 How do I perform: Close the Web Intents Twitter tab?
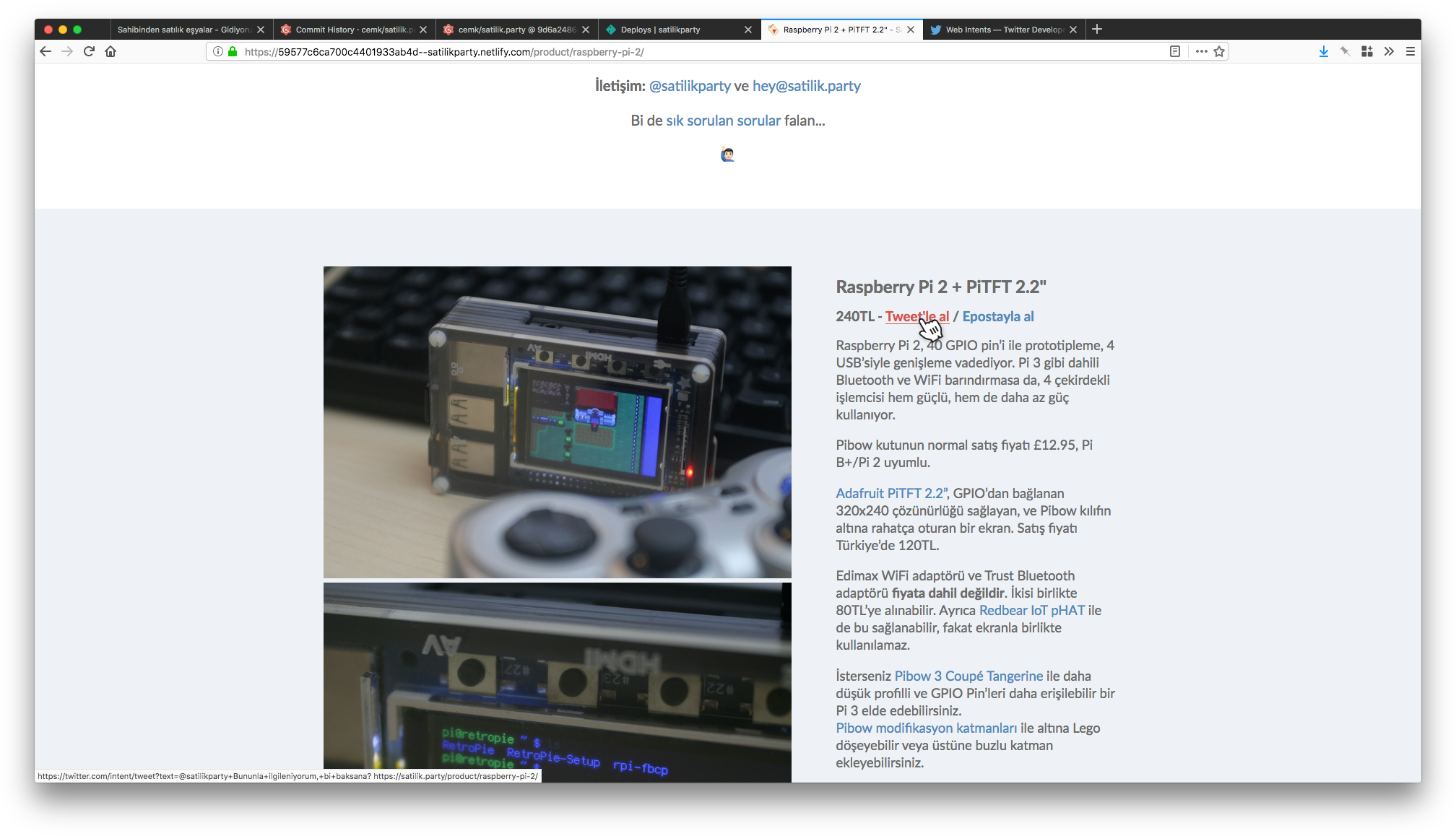pyautogui.click(x=1073, y=30)
